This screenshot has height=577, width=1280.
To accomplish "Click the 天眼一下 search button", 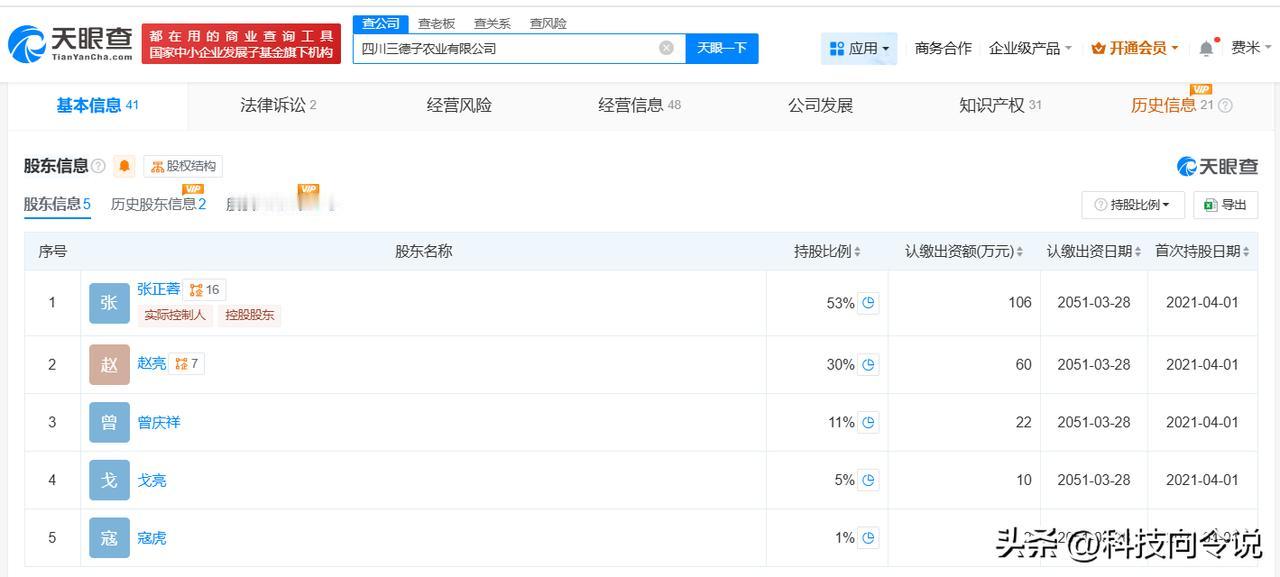I will click(x=722, y=48).
